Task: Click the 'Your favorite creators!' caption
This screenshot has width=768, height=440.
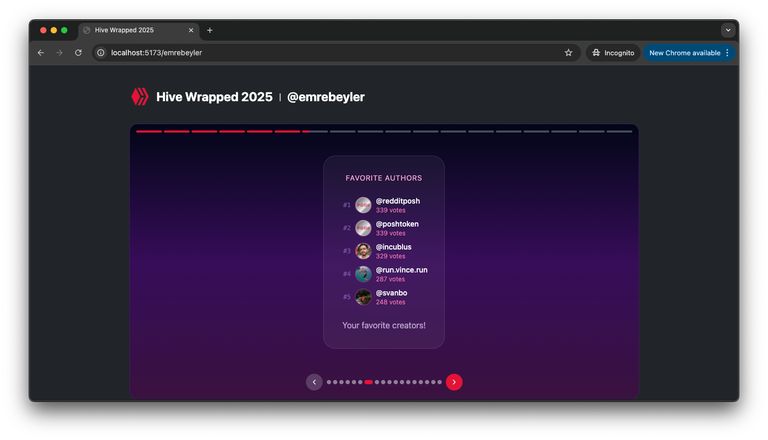Action: (x=384, y=325)
